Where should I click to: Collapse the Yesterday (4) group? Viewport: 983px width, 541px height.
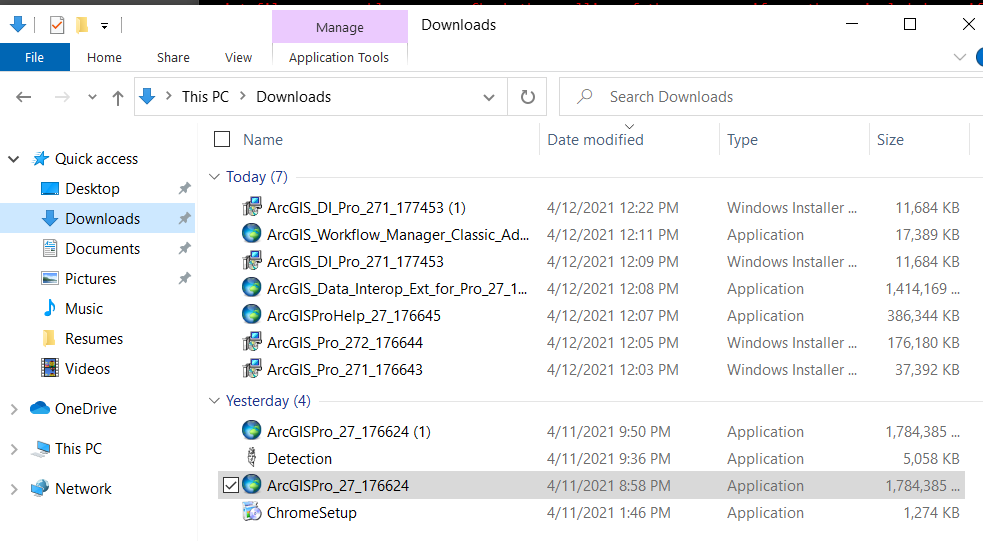214,401
